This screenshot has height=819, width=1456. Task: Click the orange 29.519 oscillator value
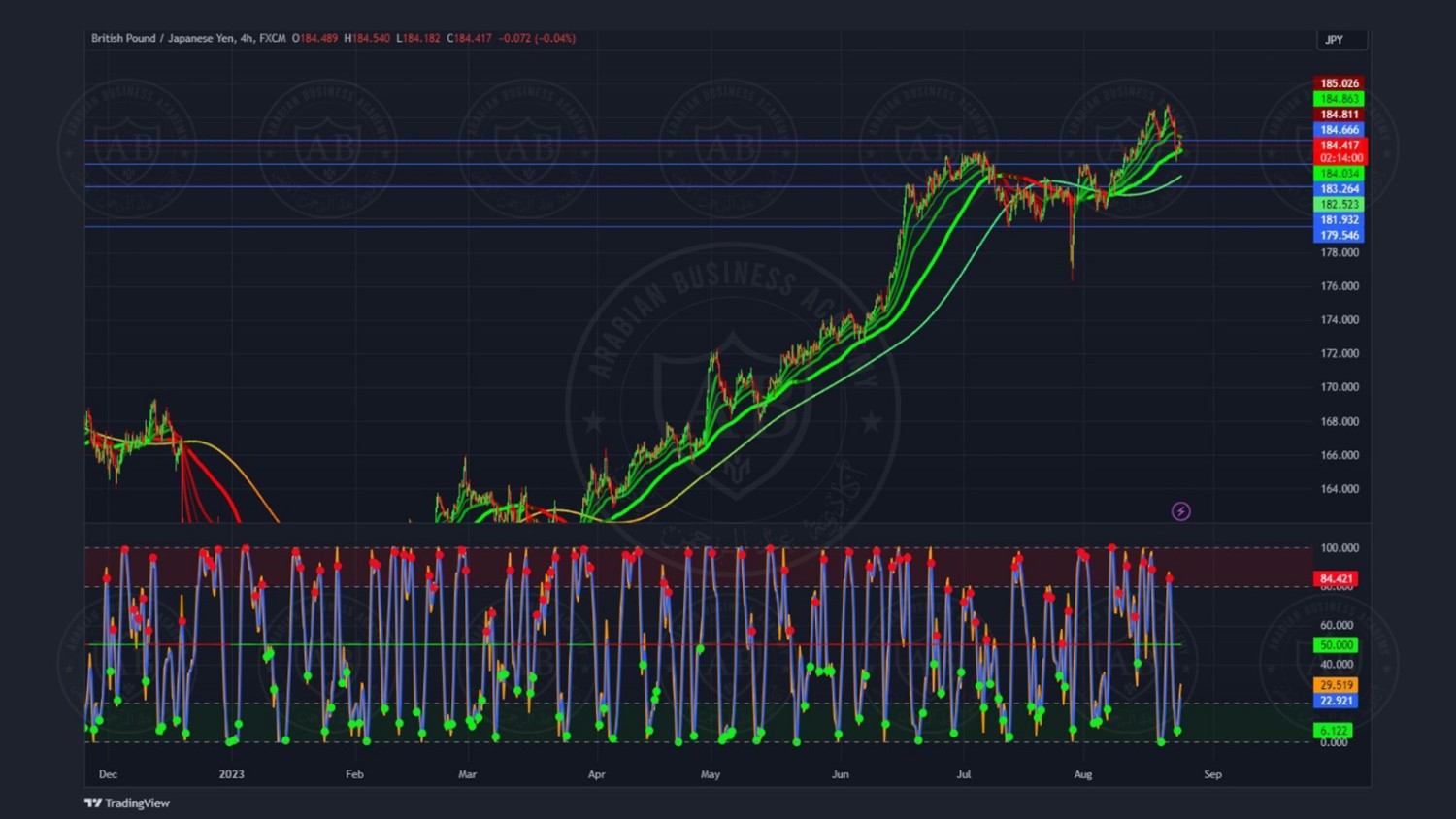(x=1336, y=685)
